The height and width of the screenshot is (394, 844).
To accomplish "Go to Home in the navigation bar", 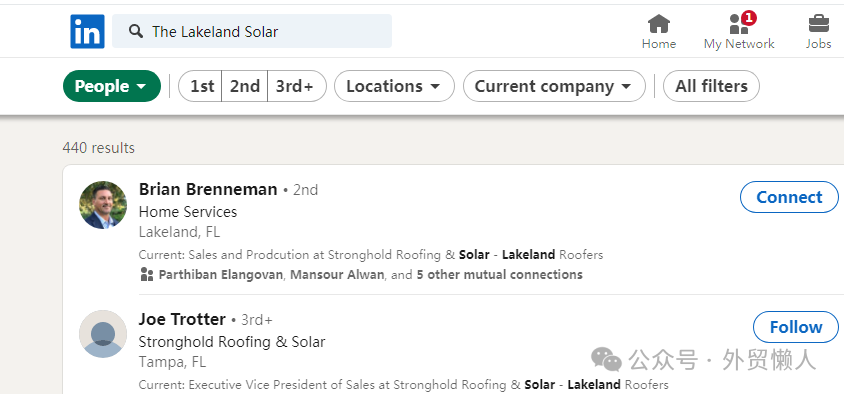I will 658,32.
